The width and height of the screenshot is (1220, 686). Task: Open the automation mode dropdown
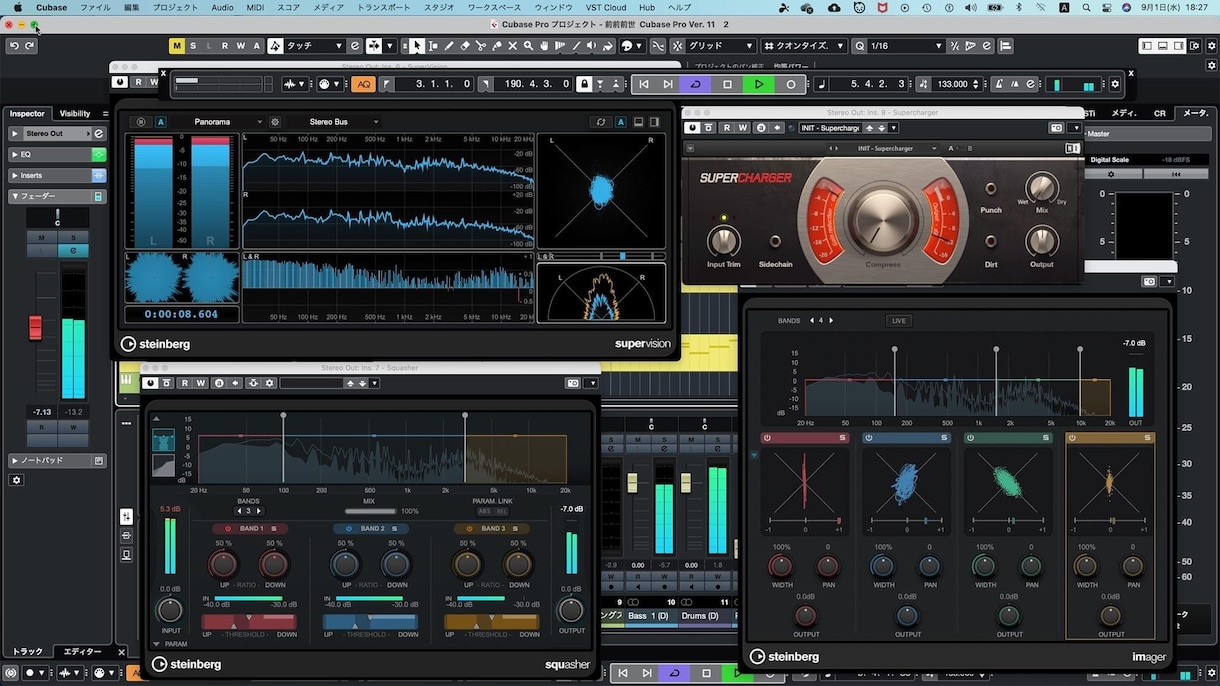(x=315, y=46)
